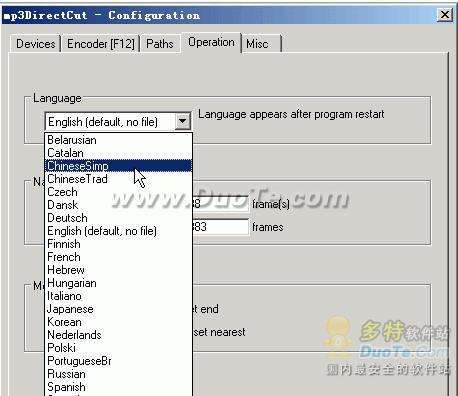Click the frames input field showing 83
Viewport: 458px width, 396px height.
(221, 227)
